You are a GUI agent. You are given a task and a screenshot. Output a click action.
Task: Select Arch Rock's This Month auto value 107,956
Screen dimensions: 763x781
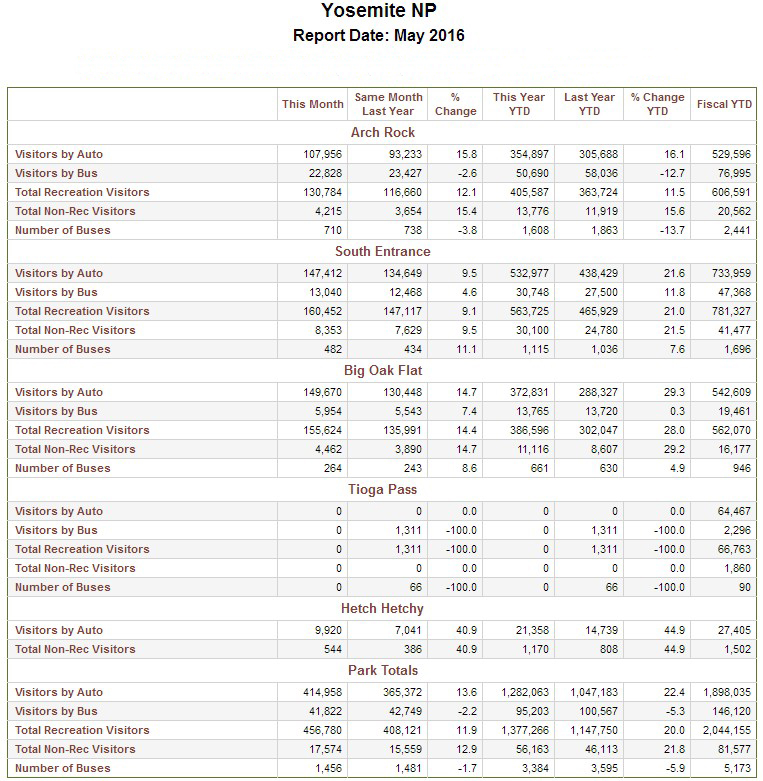tap(322, 154)
